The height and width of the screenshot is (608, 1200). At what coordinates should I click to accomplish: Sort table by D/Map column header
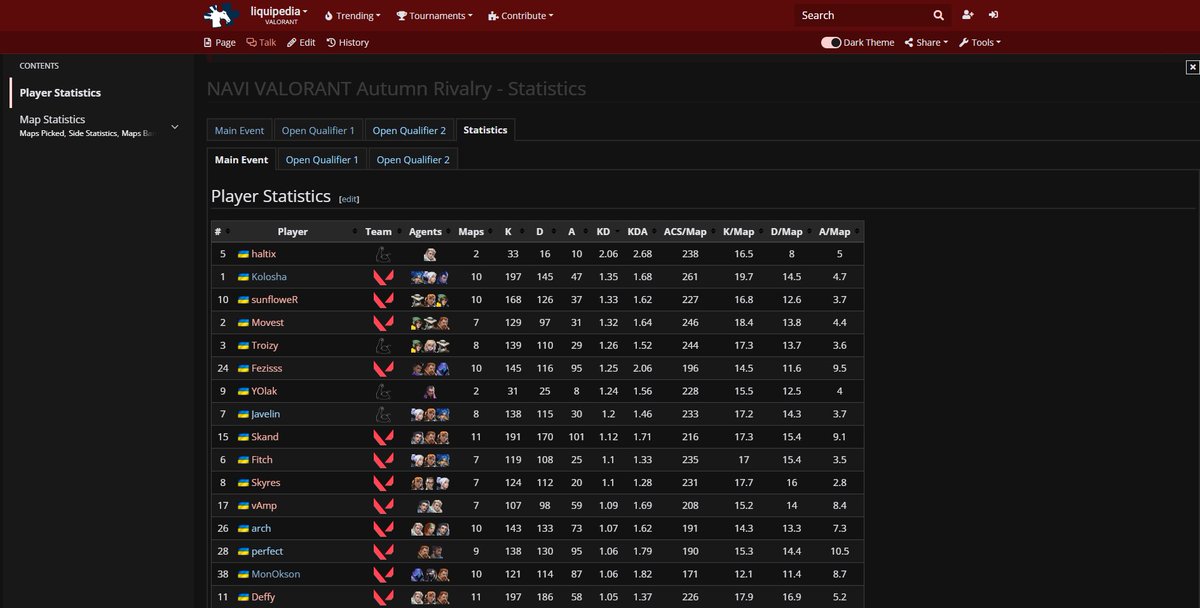[791, 231]
